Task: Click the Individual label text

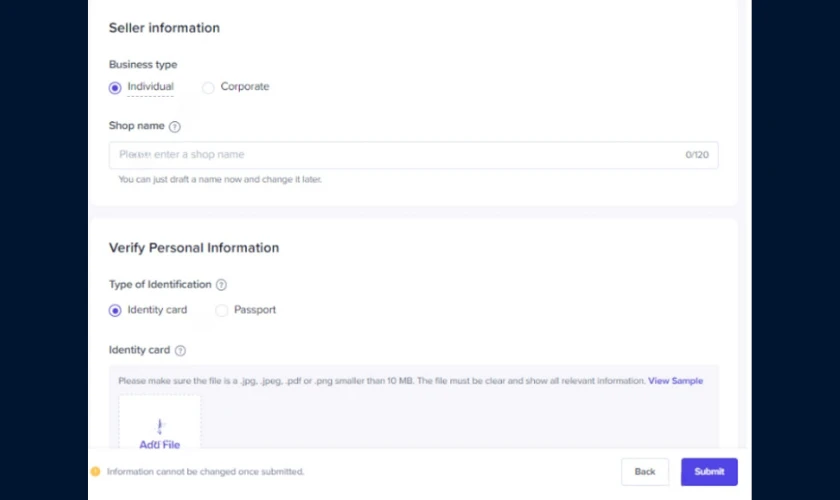Action: coord(151,86)
